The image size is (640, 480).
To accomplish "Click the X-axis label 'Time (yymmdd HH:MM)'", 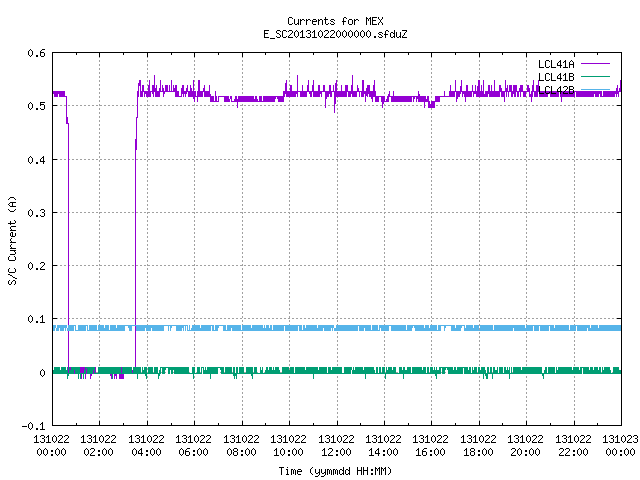I will 335,471.
